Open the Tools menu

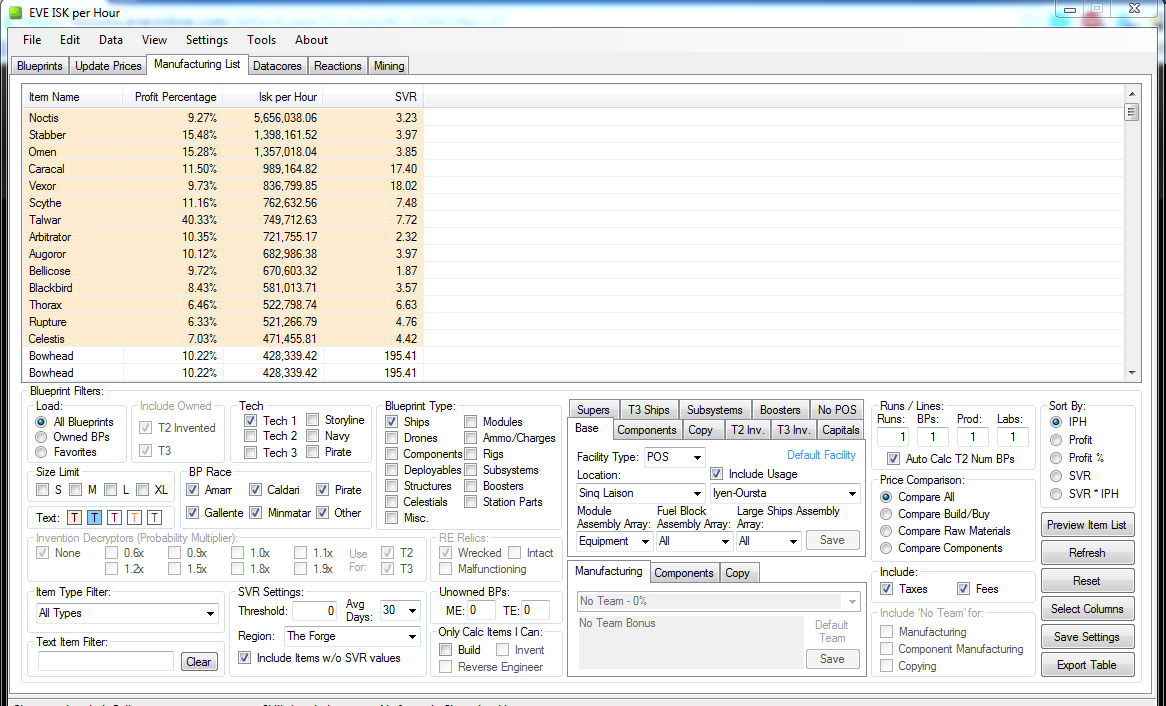(262, 40)
